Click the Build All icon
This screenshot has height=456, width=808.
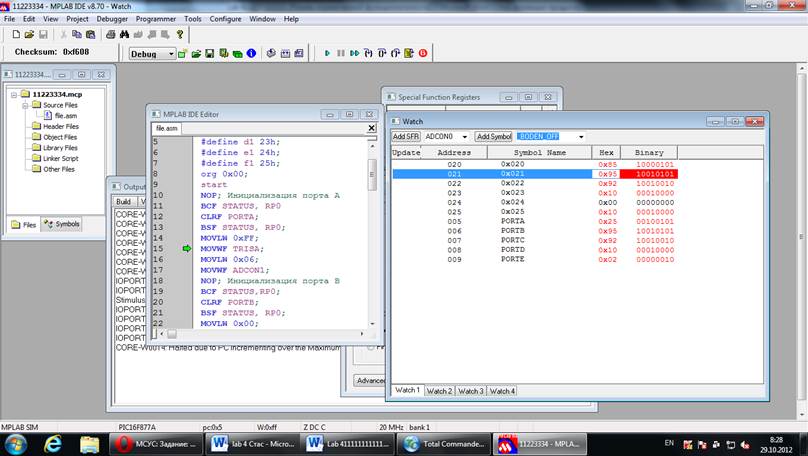click(x=299, y=53)
